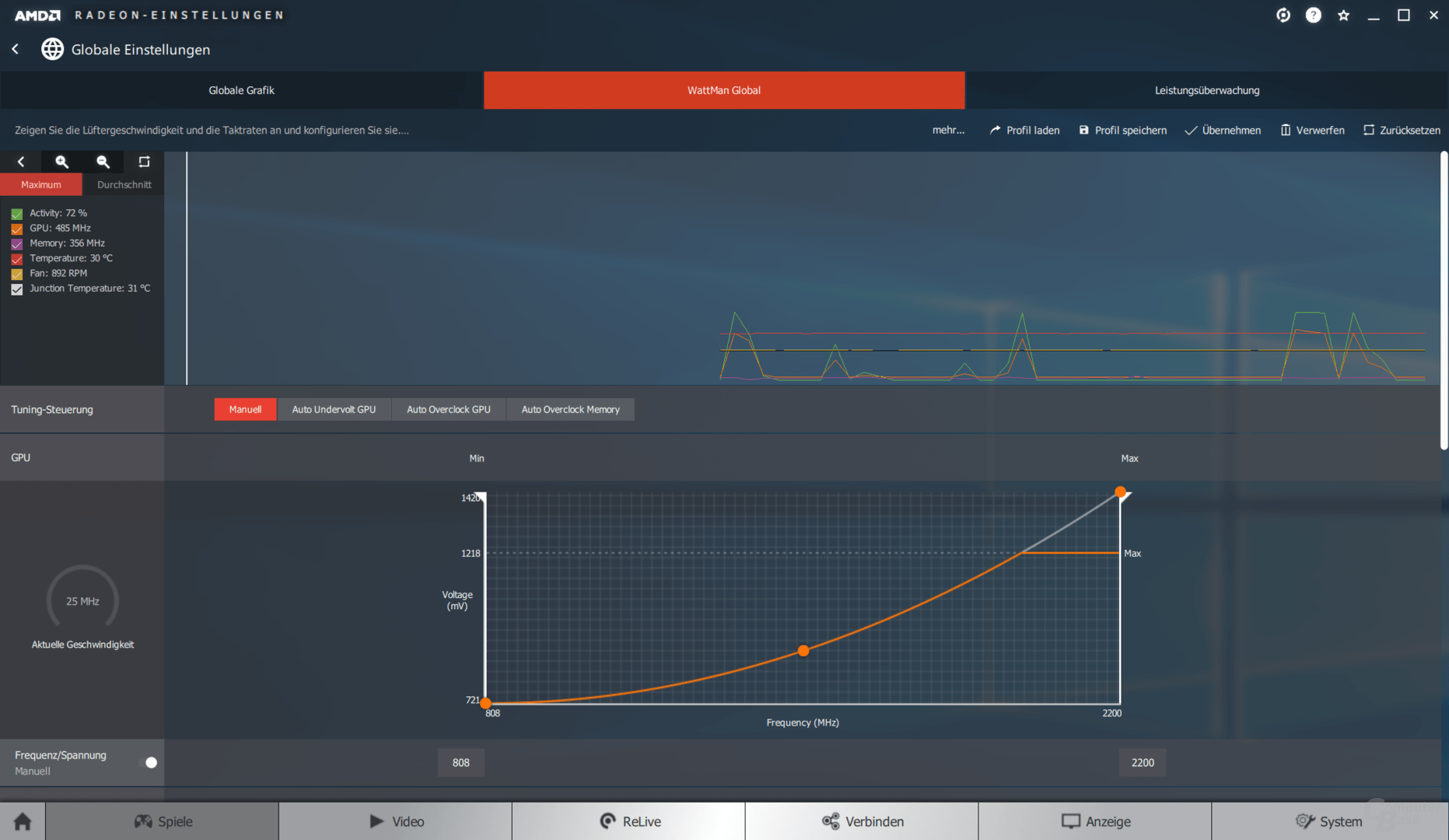
Task: Click the middle point on voltage curve
Action: (803, 651)
